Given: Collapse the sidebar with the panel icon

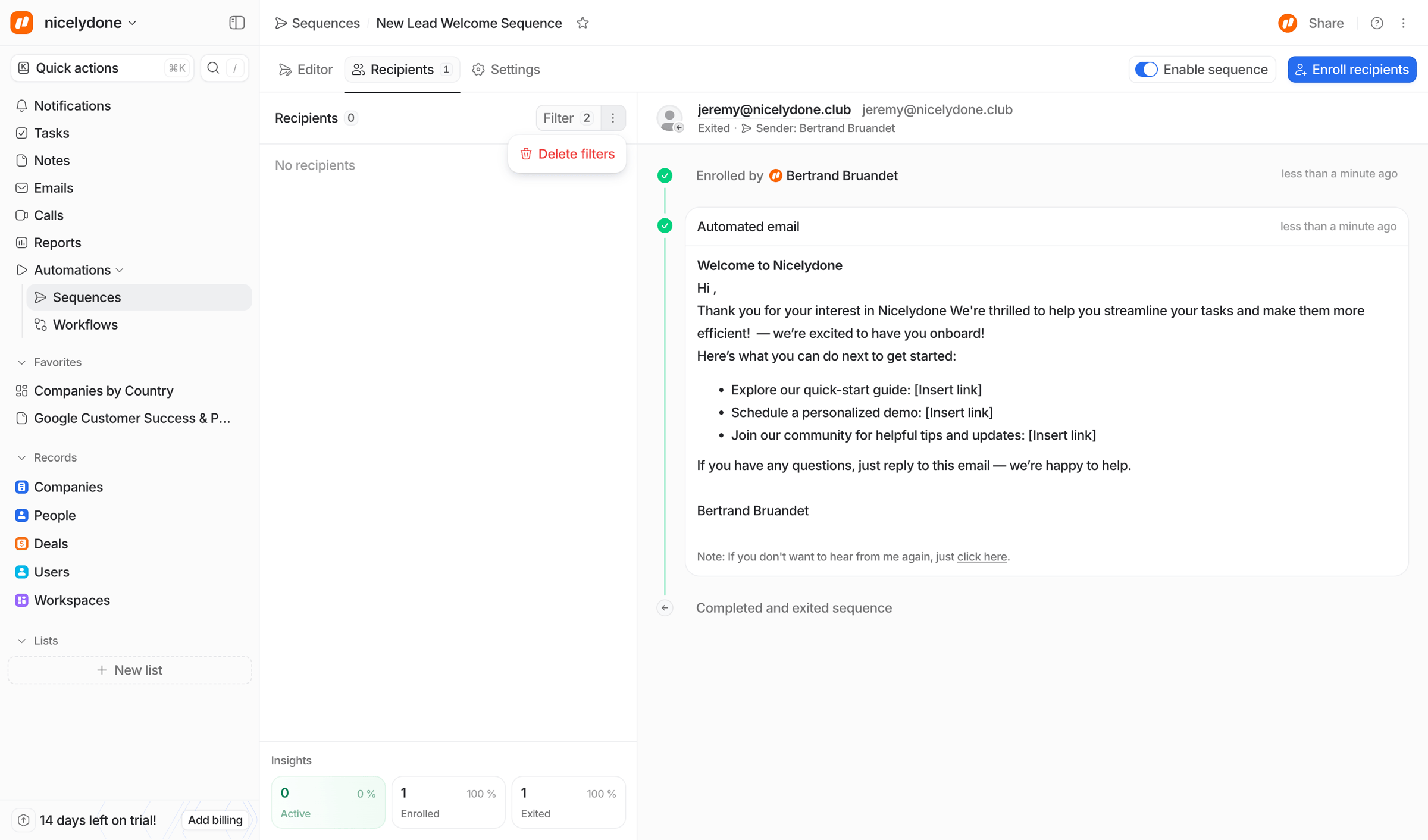Looking at the screenshot, I should pyautogui.click(x=237, y=23).
